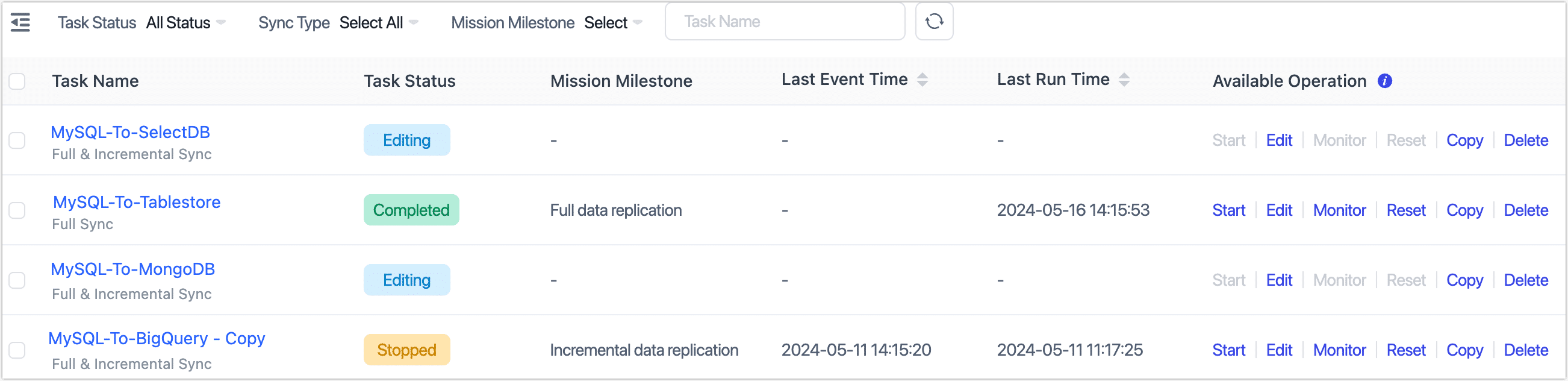1568x381 pixels.
Task: Click the Available Operation info icon
Action: (1385, 81)
